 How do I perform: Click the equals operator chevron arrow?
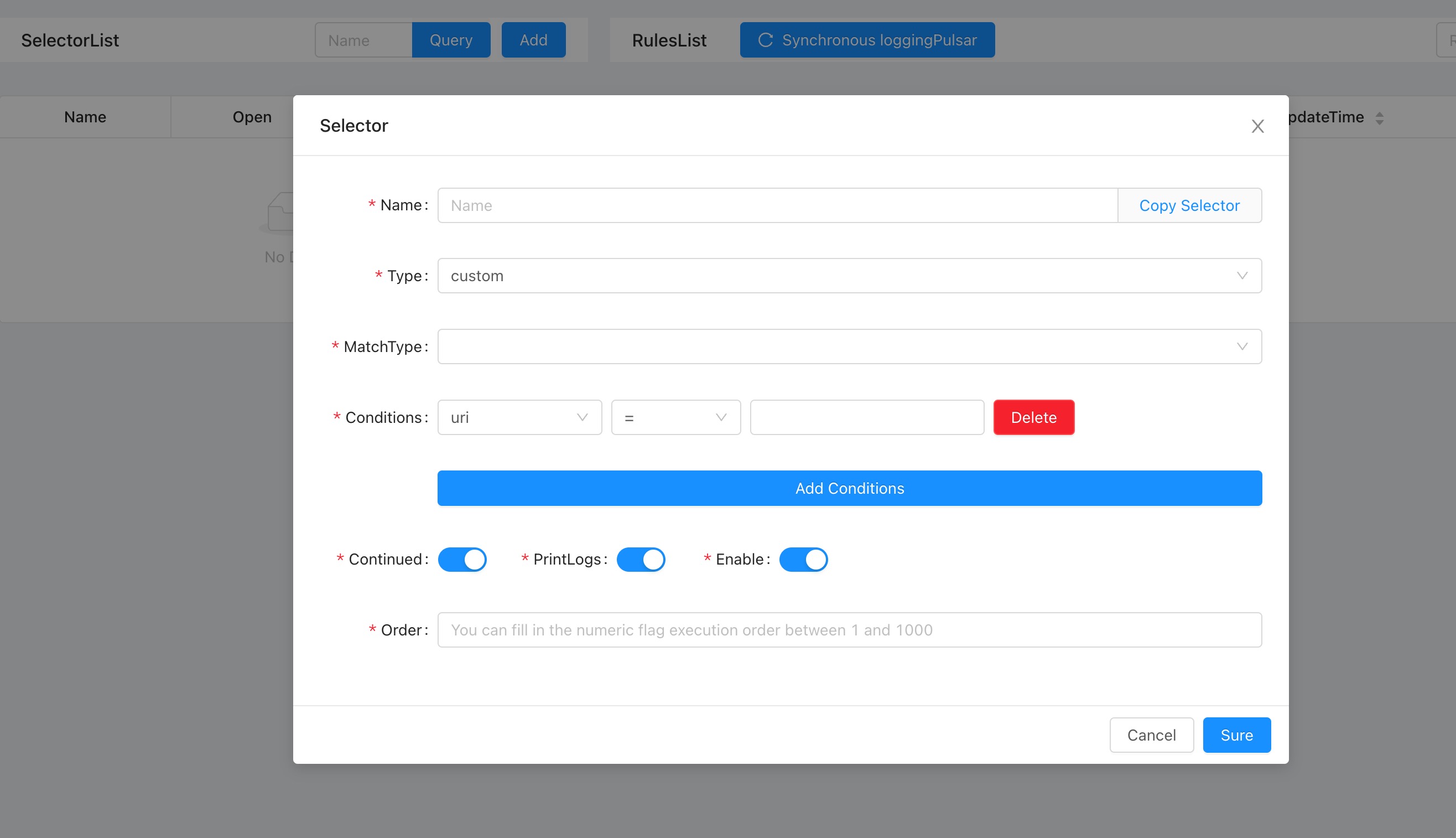[720, 417]
